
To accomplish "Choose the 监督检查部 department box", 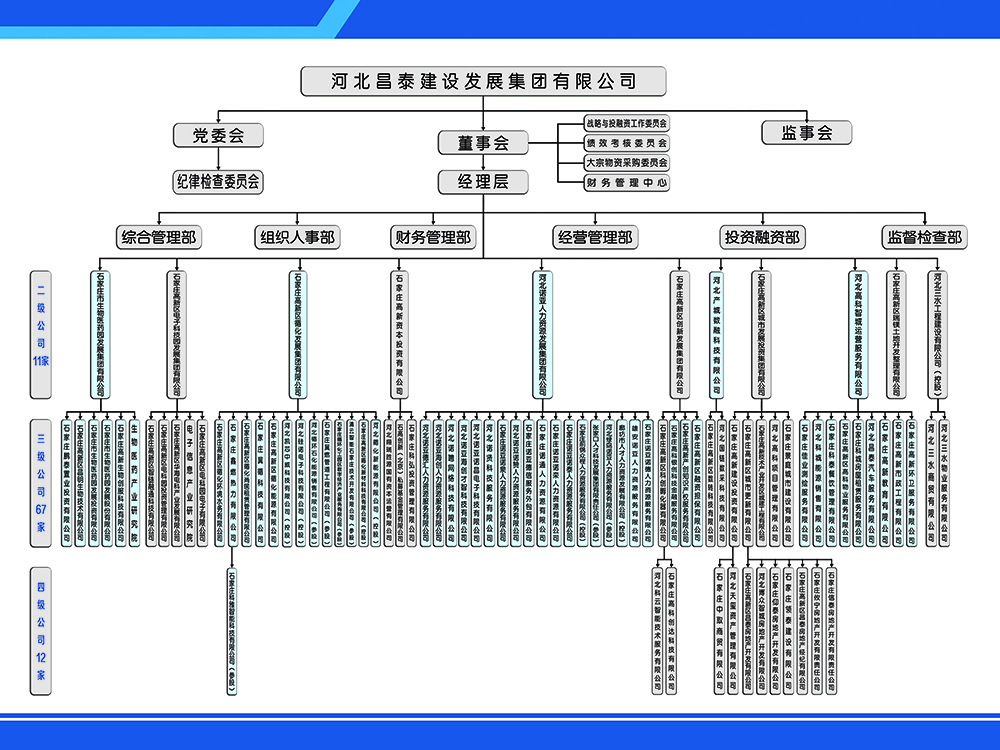I will coord(923,238).
